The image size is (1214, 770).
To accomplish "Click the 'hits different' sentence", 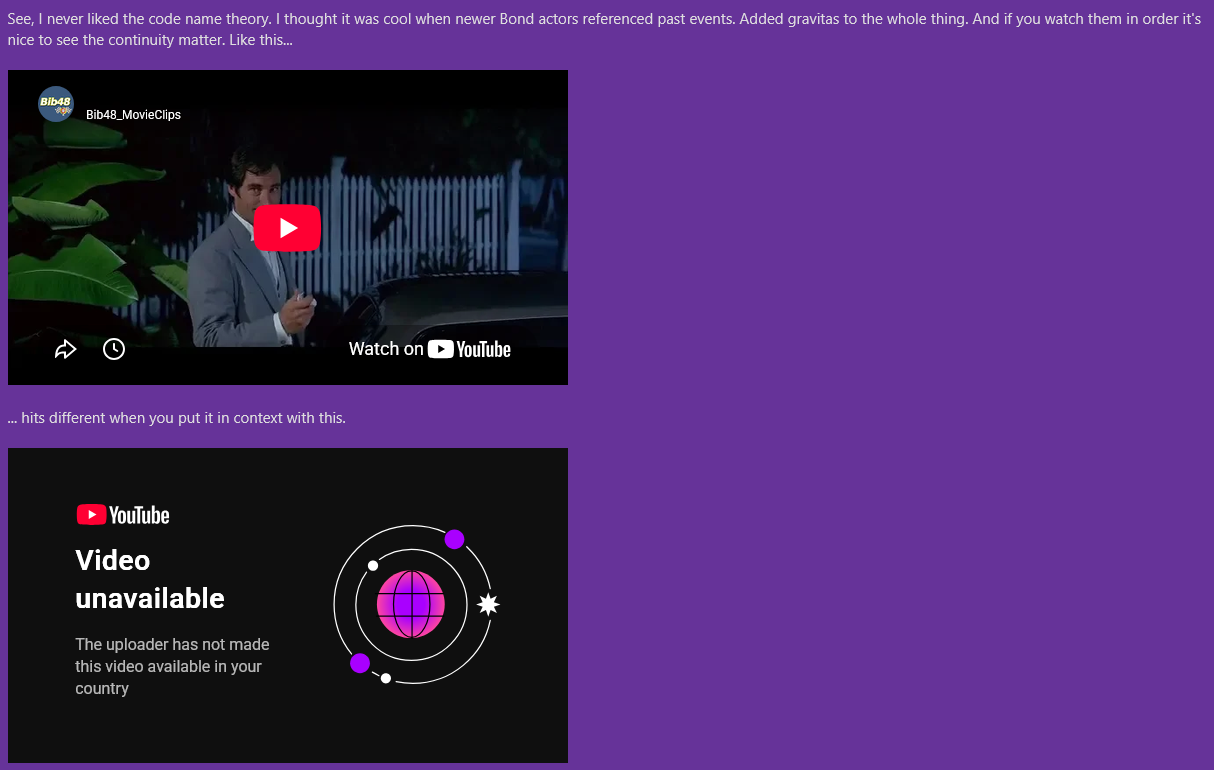I will coord(177,418).
